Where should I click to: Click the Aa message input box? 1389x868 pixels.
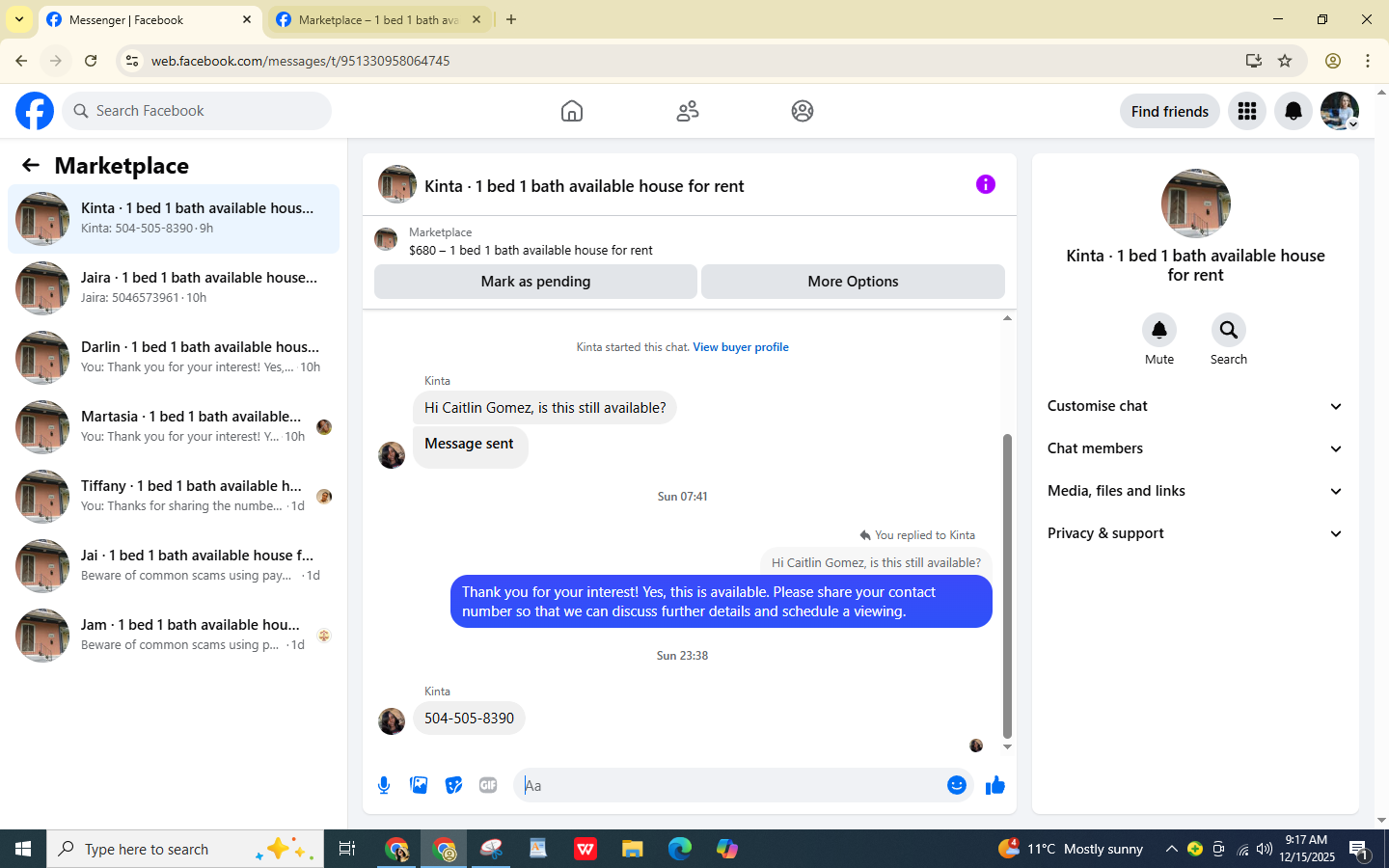tap(730, 785)
